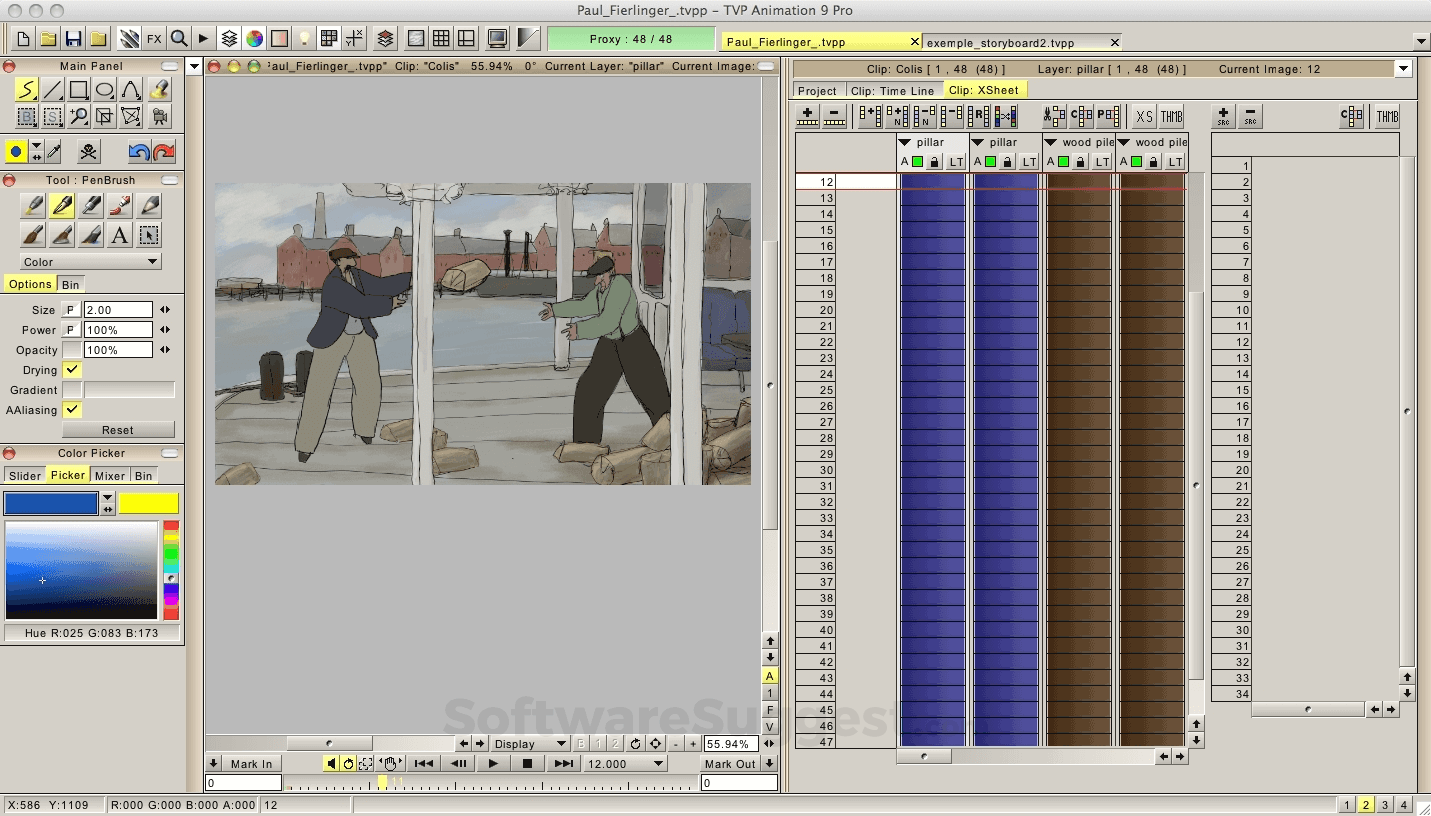Click the blue A-color swatch in Color Picker
Image resolution: width=1431 pixels, height=816 pixels.
coord(51,503)
